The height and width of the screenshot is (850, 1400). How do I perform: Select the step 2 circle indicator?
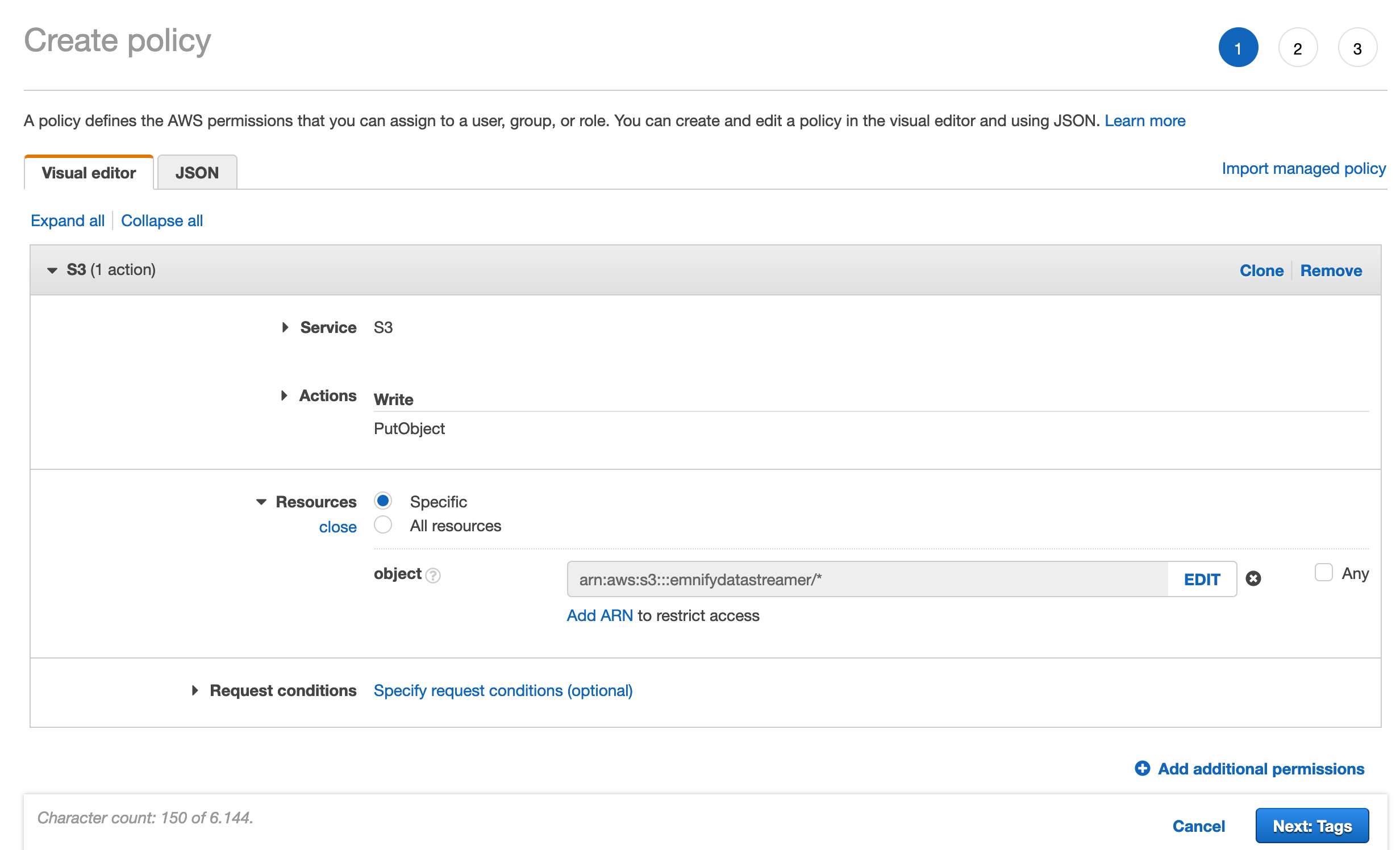(1298, 48)
